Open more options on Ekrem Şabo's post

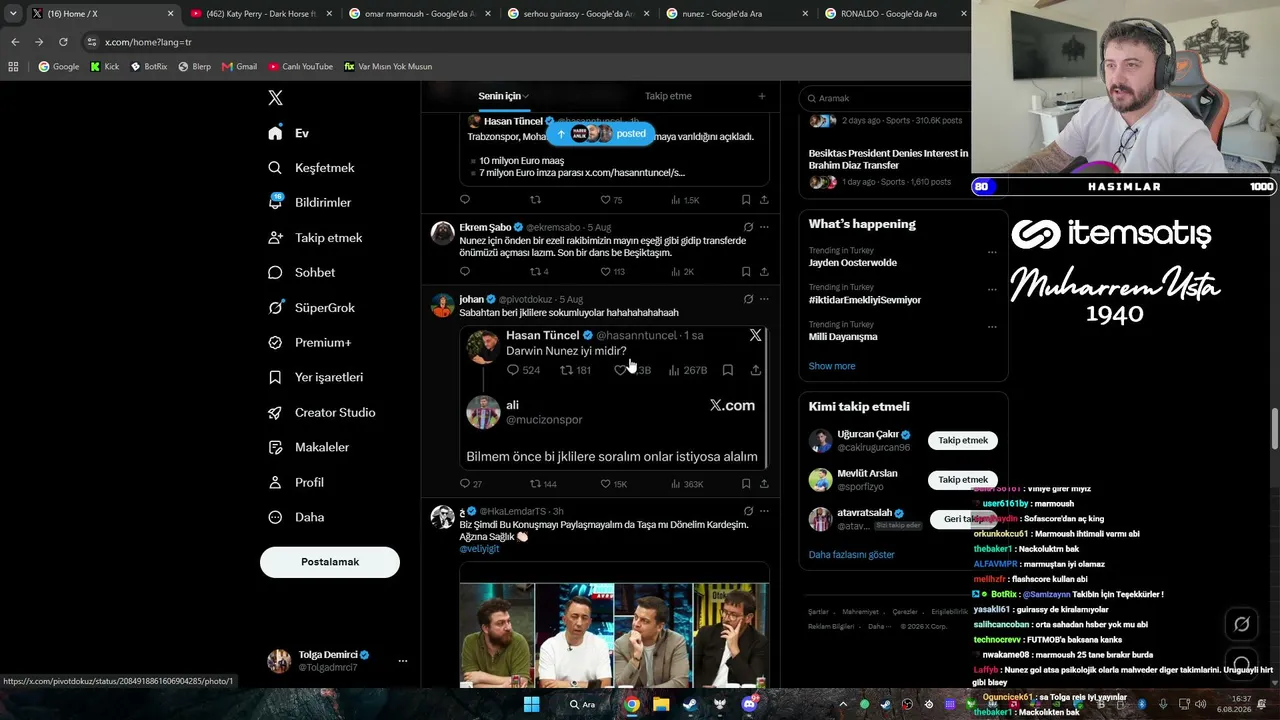tap(764, 227)
